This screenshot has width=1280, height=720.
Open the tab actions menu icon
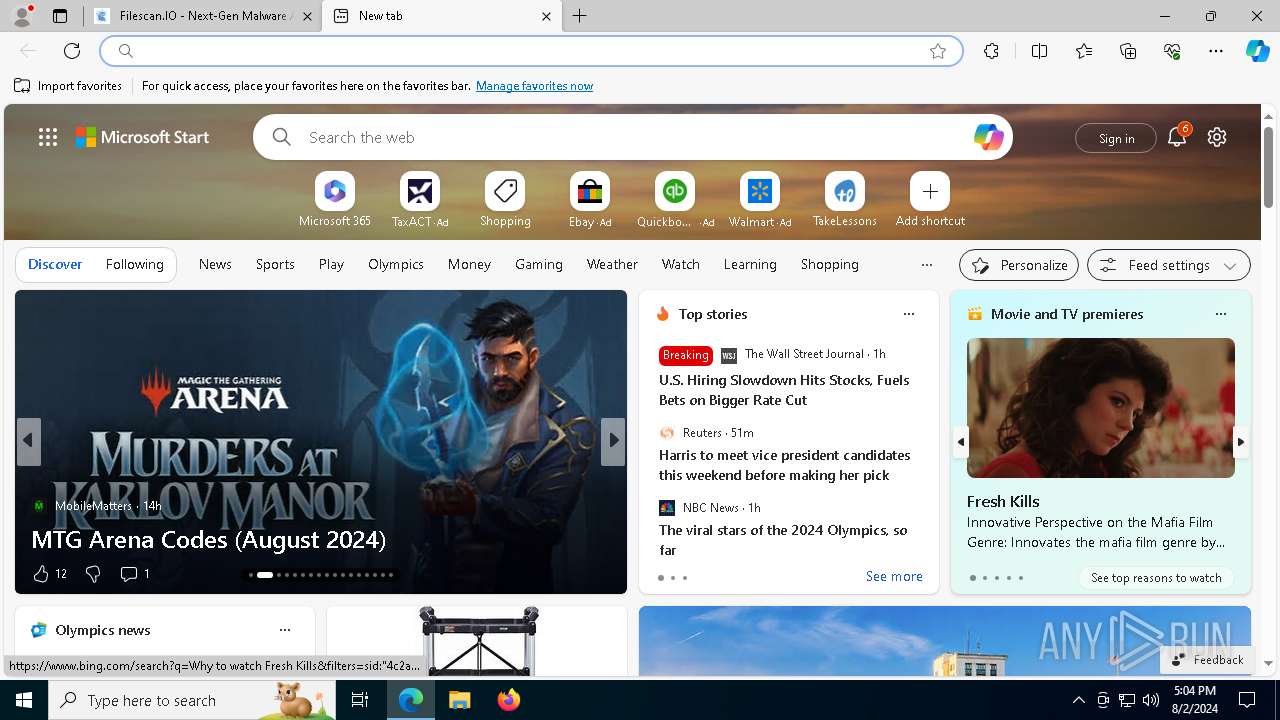[x=60, y=16]
